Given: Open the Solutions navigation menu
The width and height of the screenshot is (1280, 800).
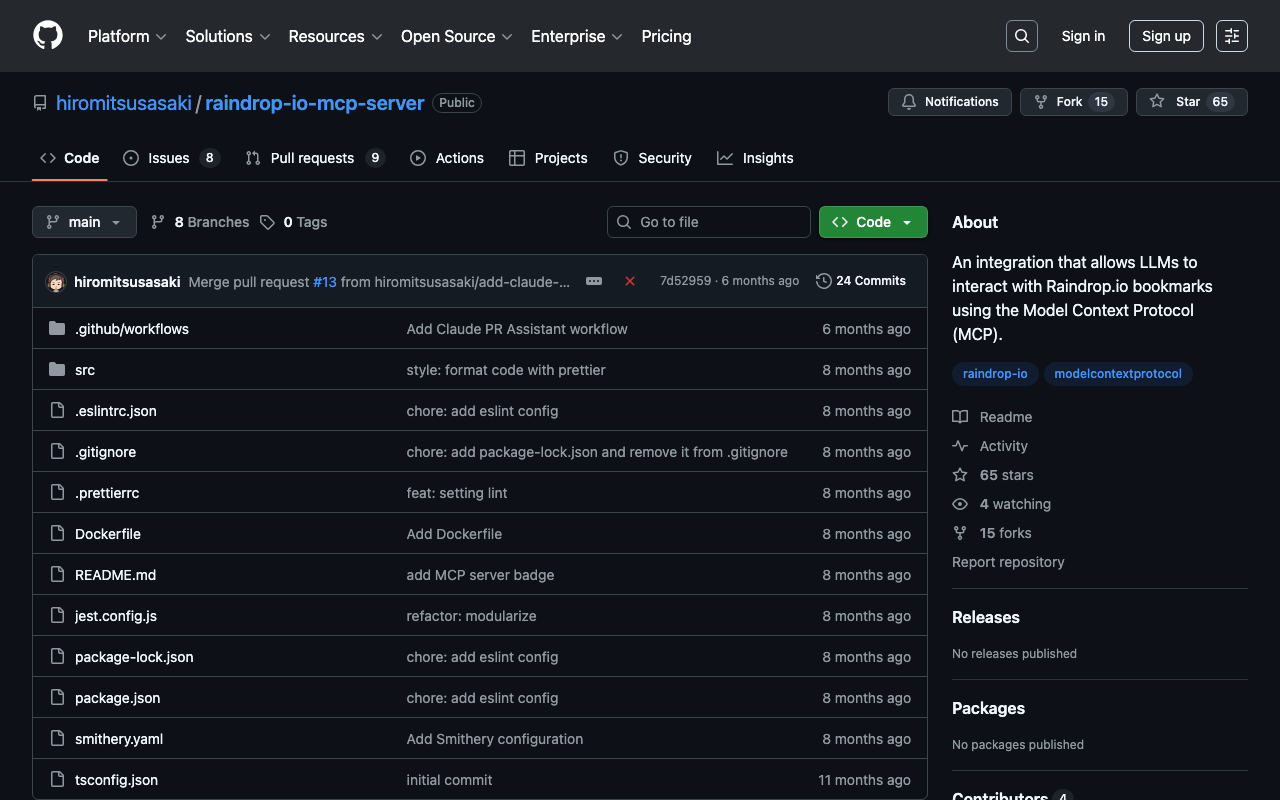Looking at the screenshot, I should click(x=227, y=36).
